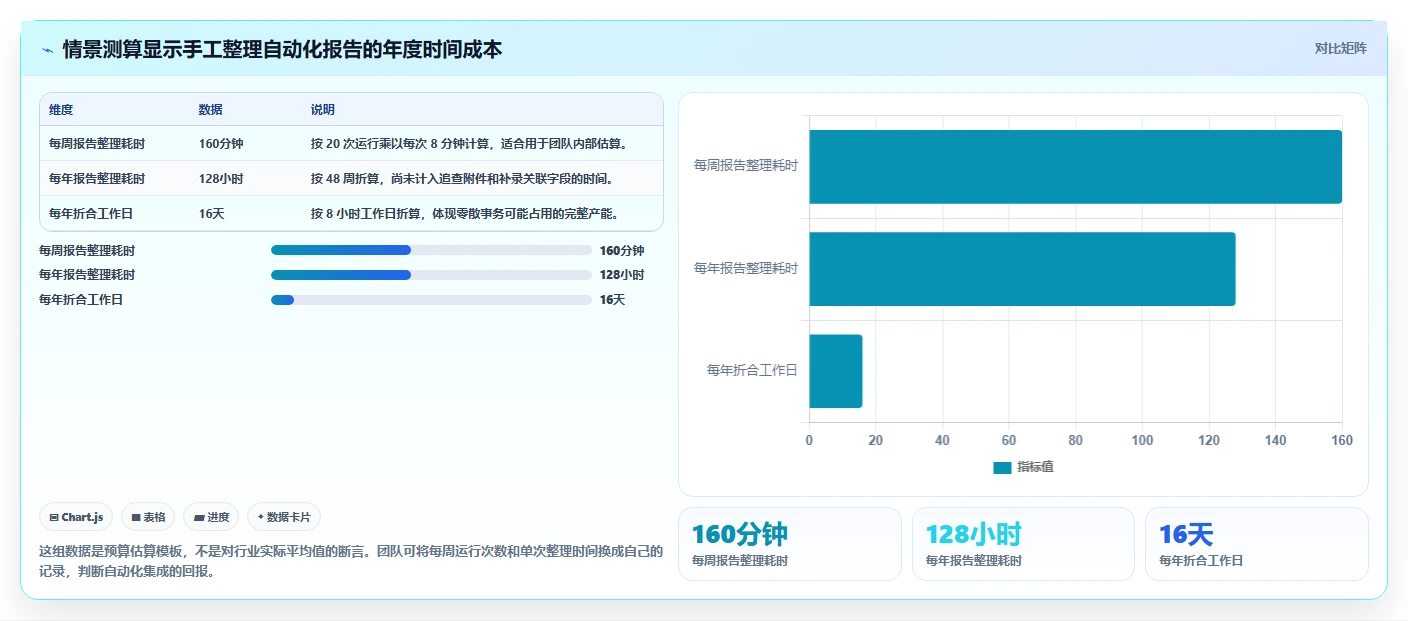Viewport: 1408px width, 621px height.
Task: Click the 每年报告整理耗时 chart bar
Action: pyautogui.click(x=1022, y=269)
